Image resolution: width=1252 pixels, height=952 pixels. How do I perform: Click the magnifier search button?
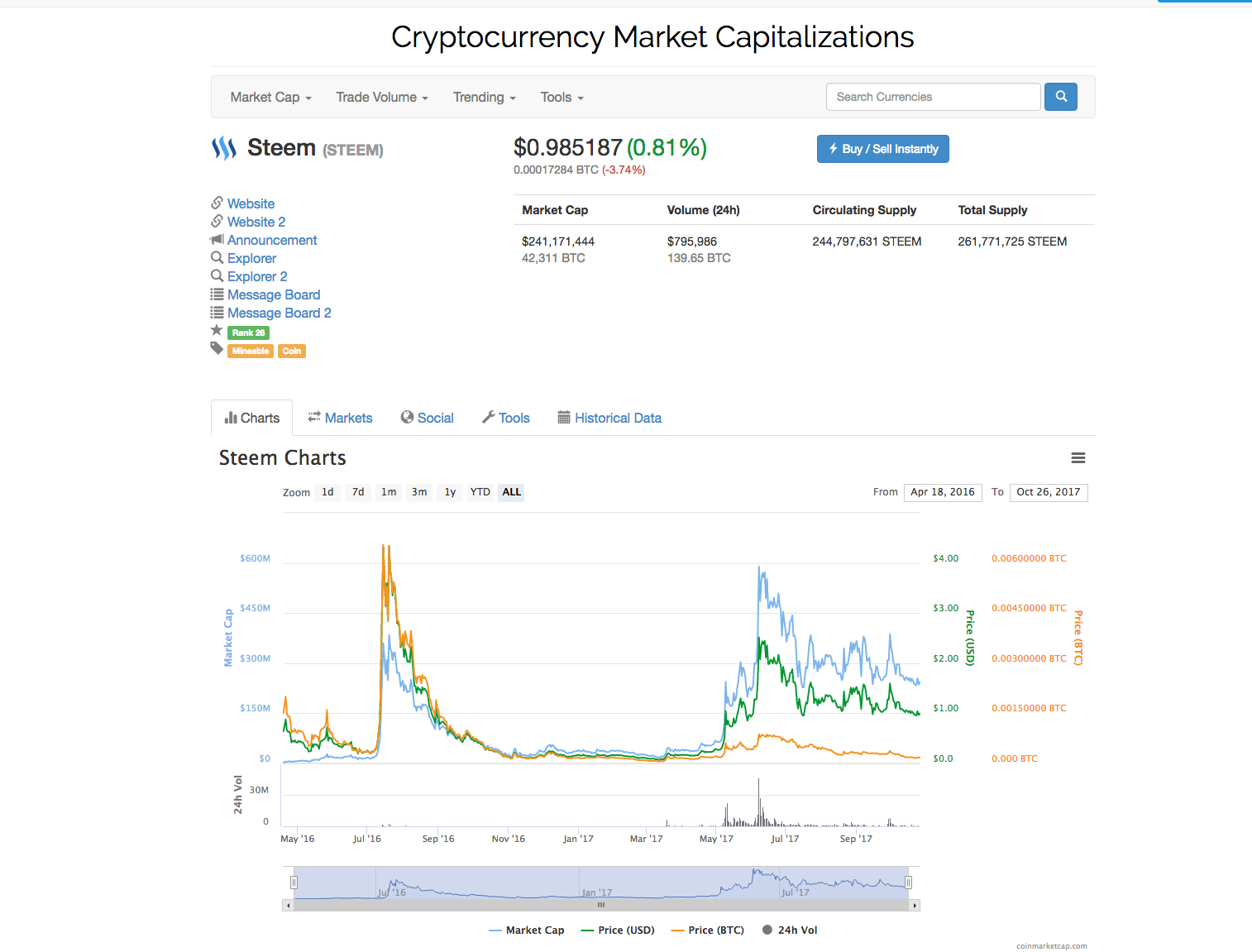click(1061, 97)
